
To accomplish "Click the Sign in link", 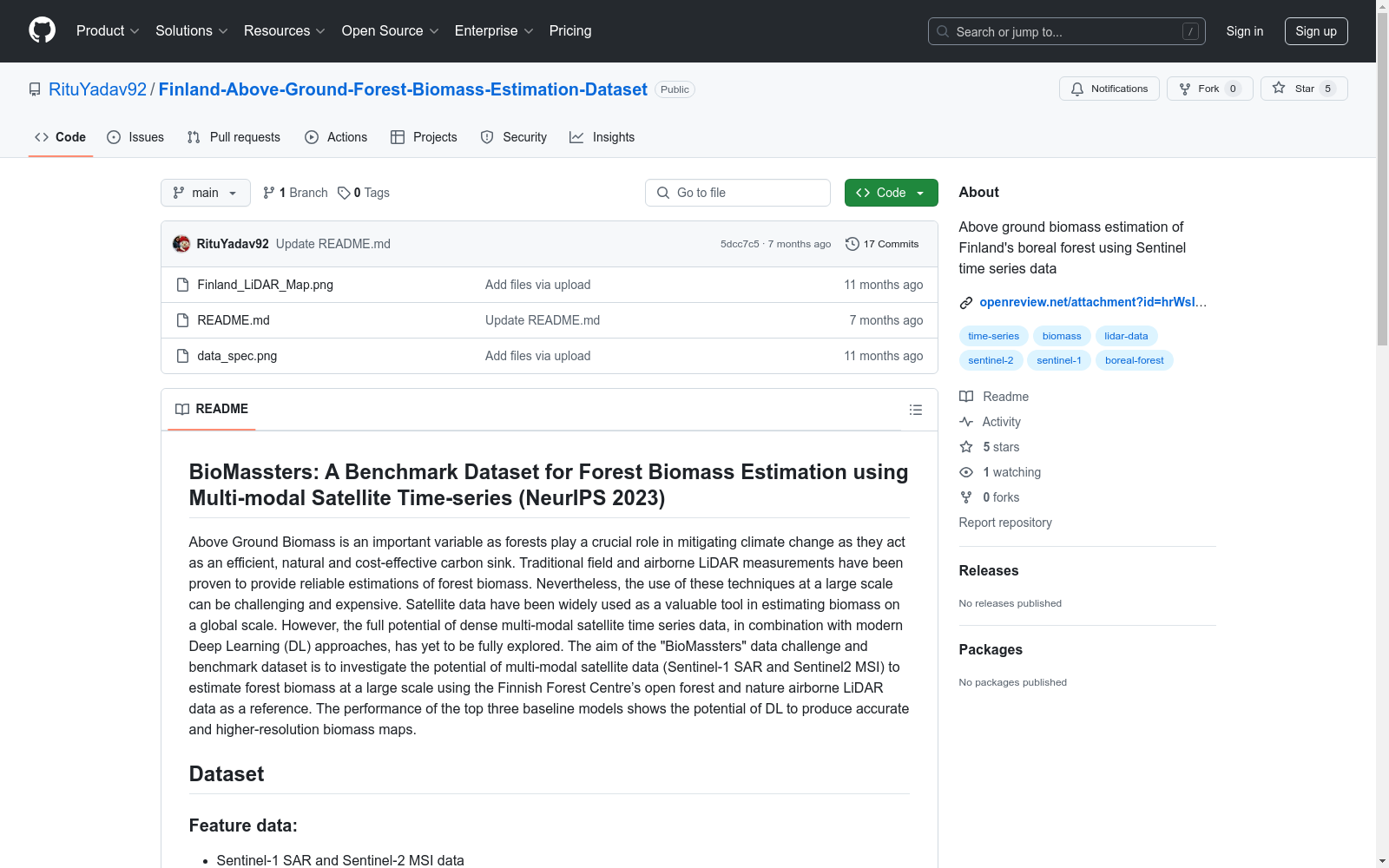I will coord(1245,31).
